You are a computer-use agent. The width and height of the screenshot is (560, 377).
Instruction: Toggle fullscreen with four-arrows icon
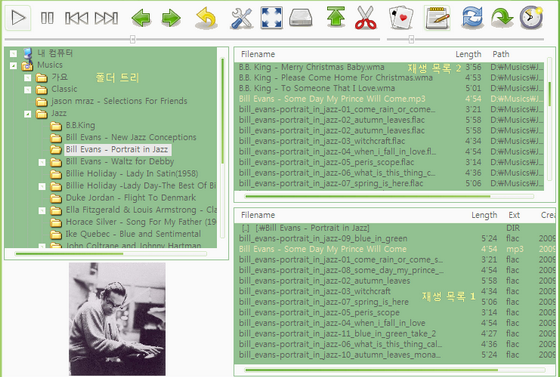coord(271,18)
